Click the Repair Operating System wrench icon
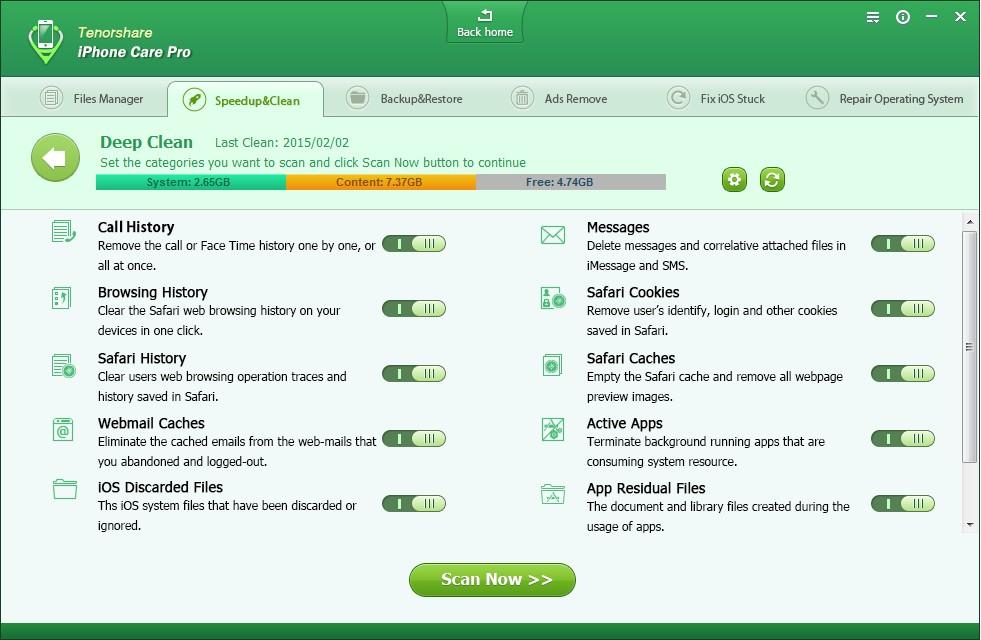Viewport: 981px width, 640px height. (817, 98)
